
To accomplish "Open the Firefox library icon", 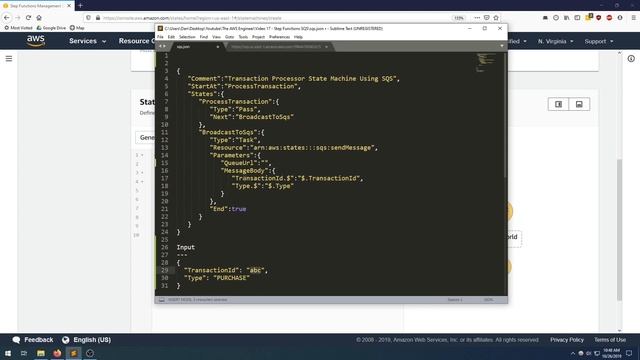I will coord(567,18).
